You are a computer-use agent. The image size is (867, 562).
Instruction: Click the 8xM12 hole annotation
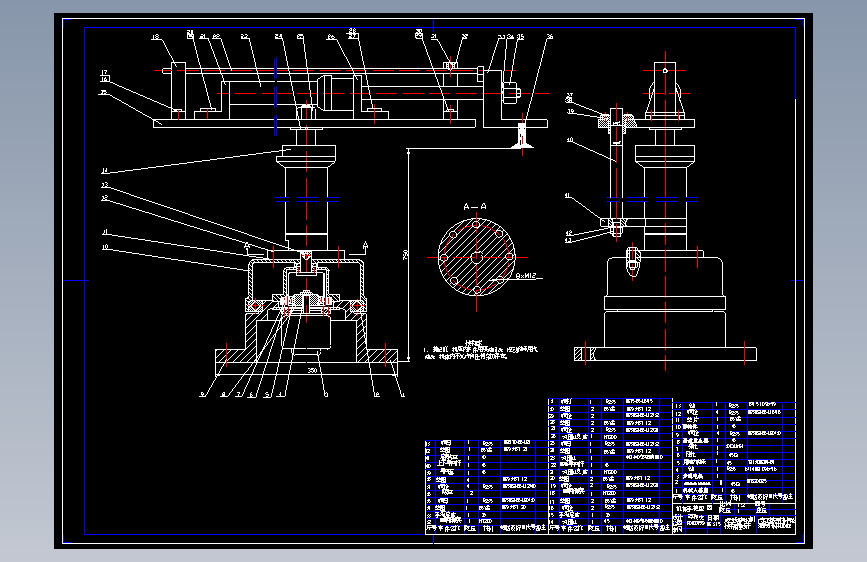[526, 275]
